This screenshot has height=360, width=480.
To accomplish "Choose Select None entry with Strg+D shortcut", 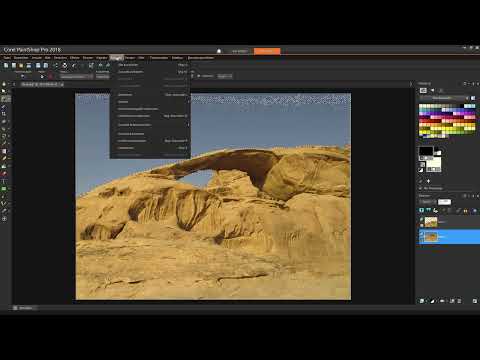I will tap(150, 72).
